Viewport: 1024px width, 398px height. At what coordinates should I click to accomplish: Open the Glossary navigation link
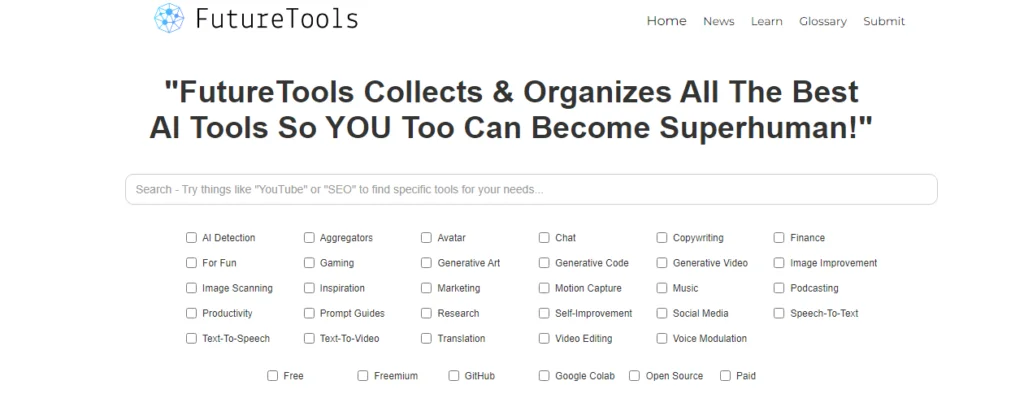823,22
